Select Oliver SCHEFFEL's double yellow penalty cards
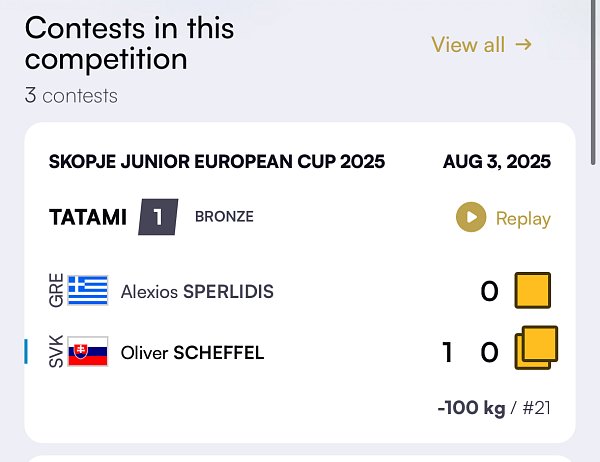This screenshot has width=600, height=462. (x=536, y=348)
